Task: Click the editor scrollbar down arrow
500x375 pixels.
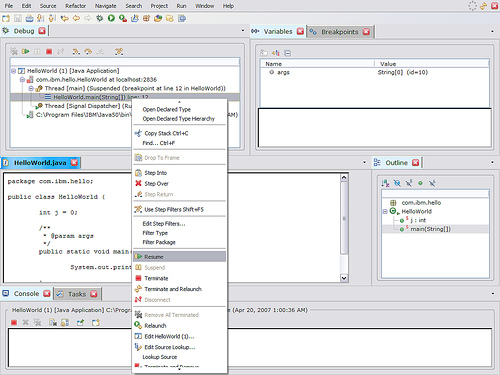Action: coord(344,278)
